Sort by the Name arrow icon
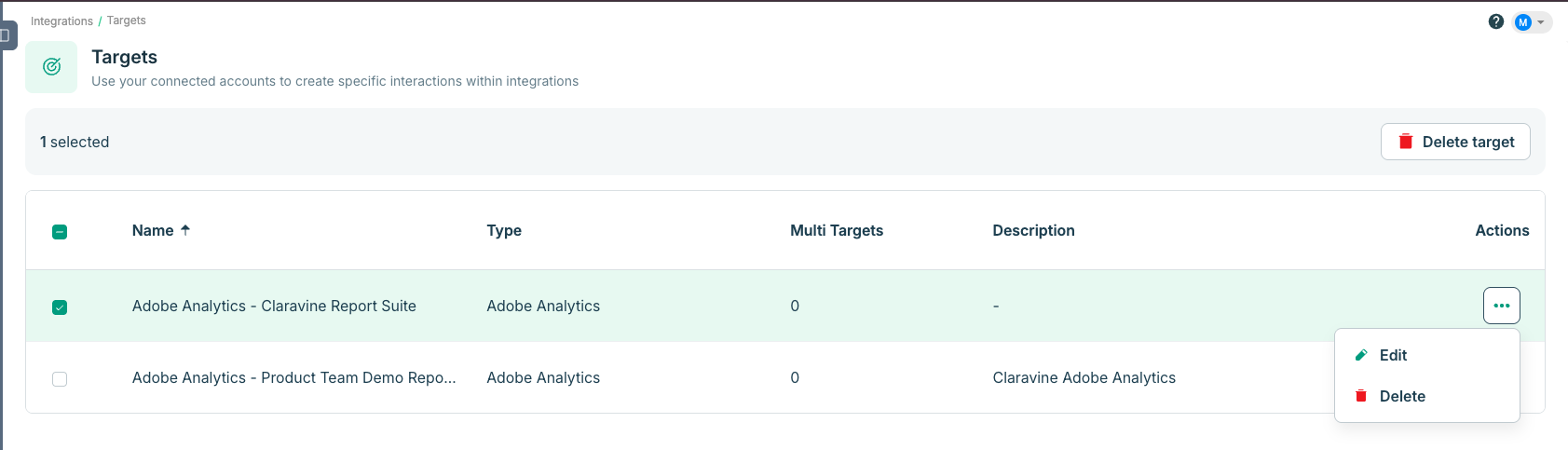The width and height of the screenshot is (1568, 450). click(x=185, y=230)
